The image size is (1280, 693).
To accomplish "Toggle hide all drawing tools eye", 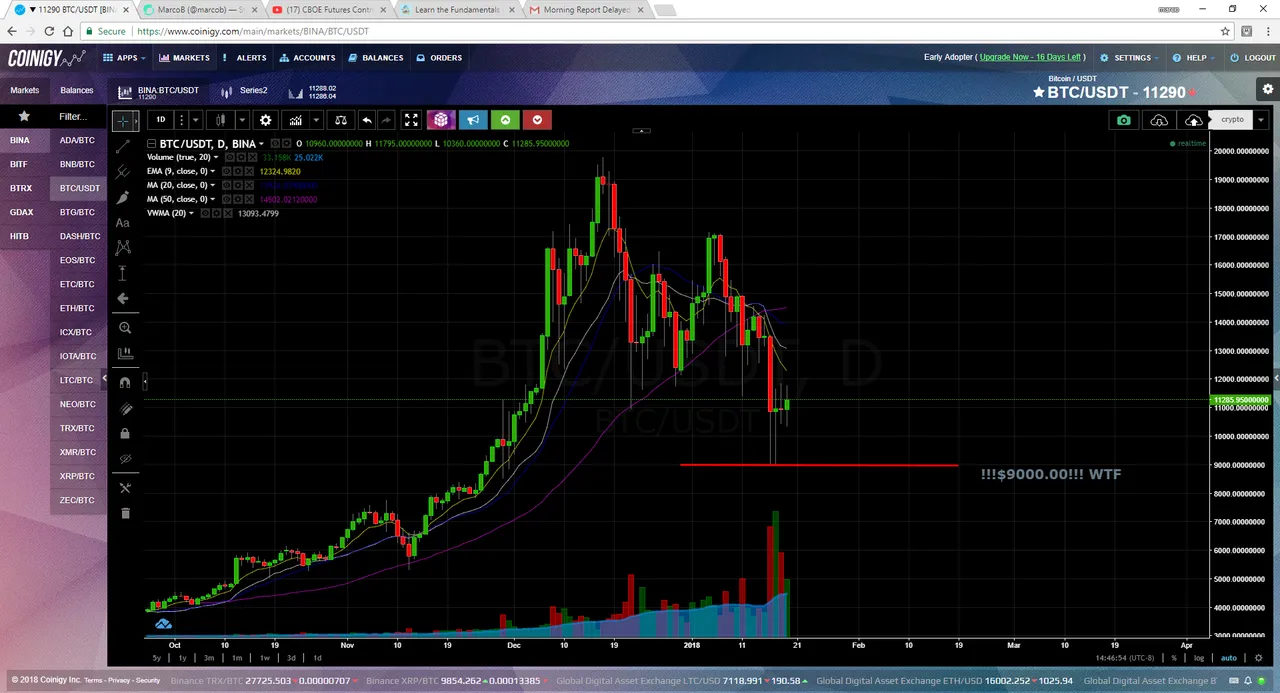I will coord(124,460).
